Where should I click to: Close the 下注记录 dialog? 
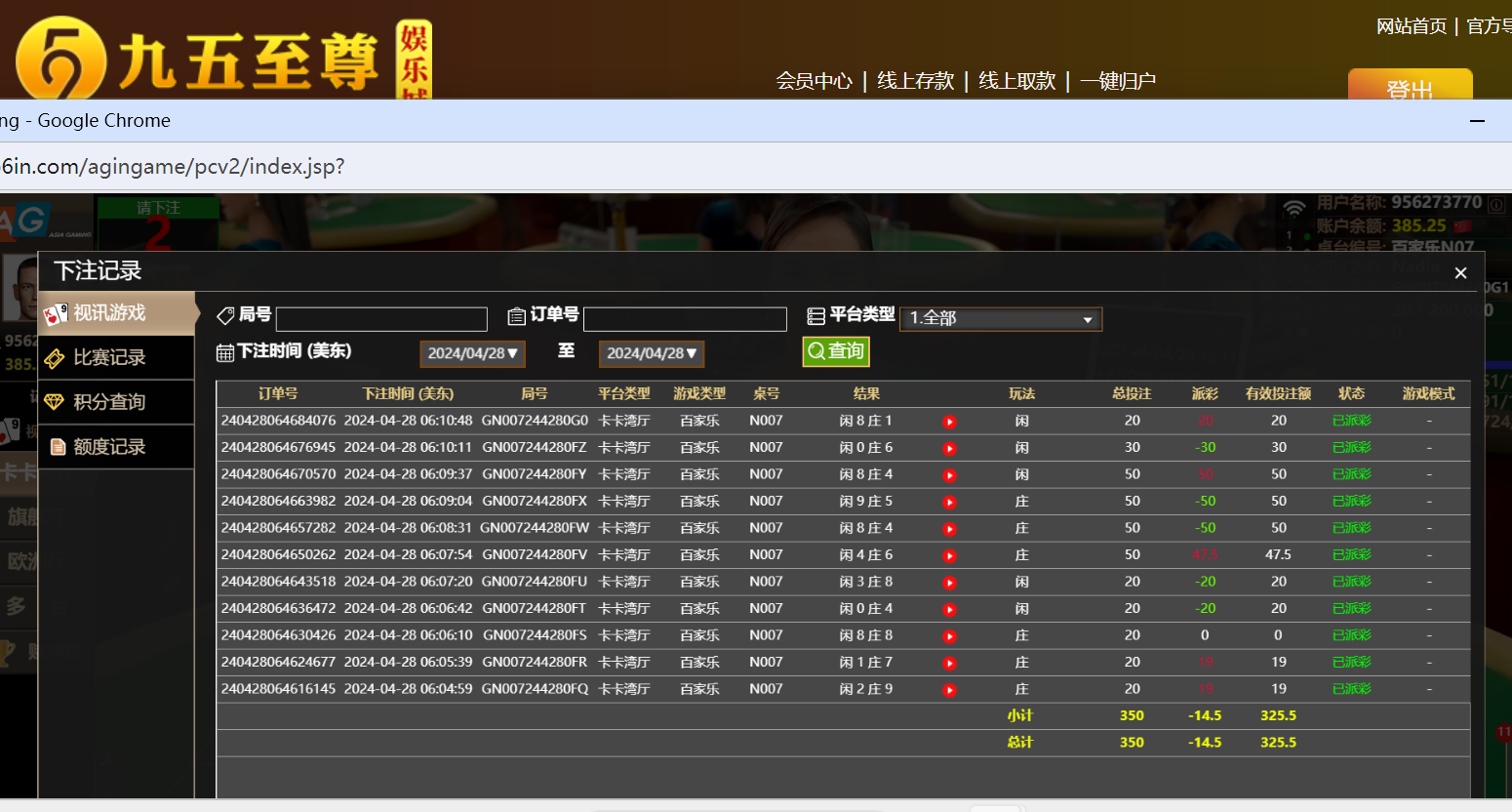(1460, 273)
